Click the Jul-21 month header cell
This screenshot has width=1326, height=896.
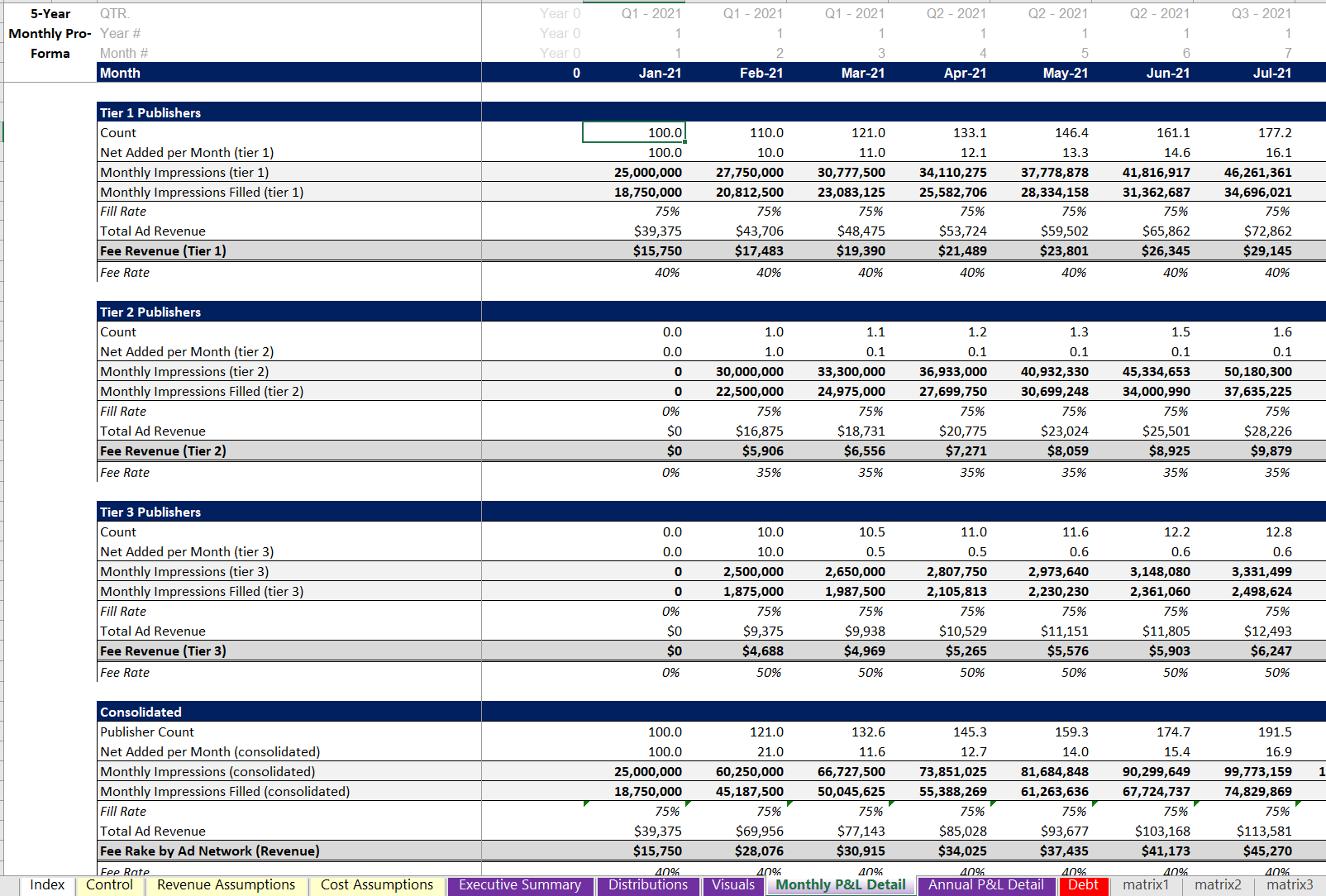tap(1244, 73)
